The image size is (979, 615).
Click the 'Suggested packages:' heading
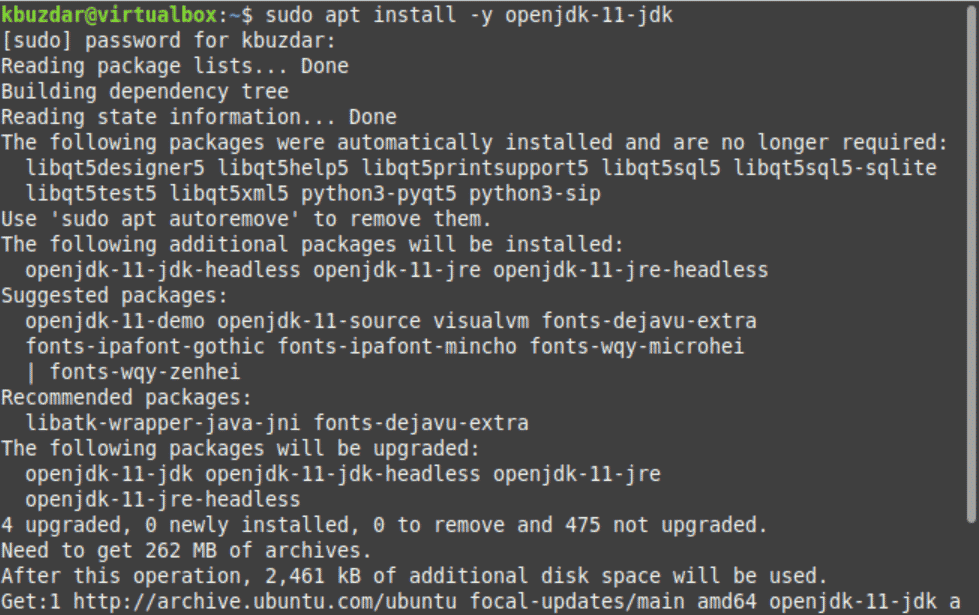coord(114,295)
